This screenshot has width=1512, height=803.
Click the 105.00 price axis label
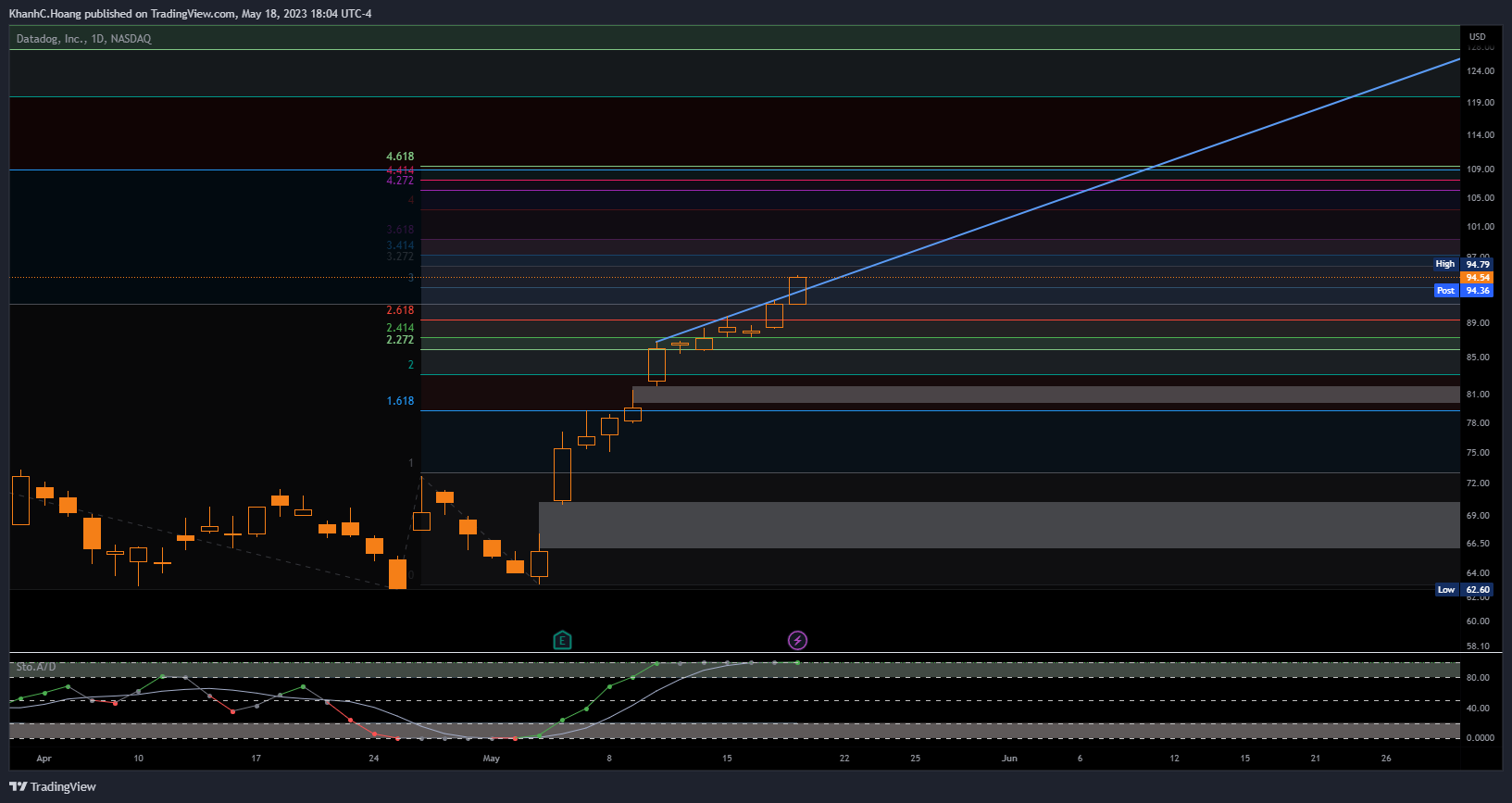pos(1481,197)
